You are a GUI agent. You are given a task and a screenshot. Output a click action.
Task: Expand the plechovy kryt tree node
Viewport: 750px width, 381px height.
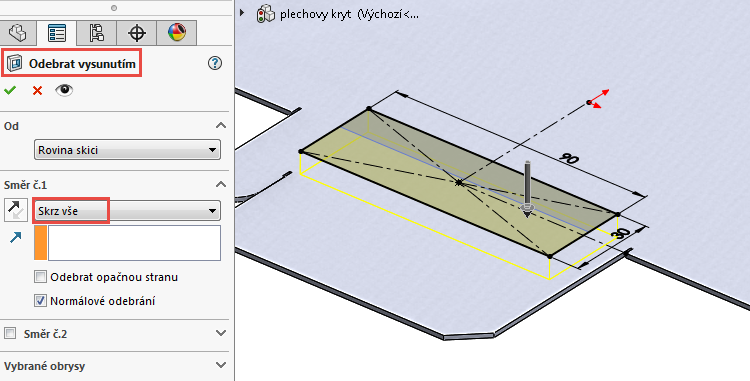tap(242, 13)
